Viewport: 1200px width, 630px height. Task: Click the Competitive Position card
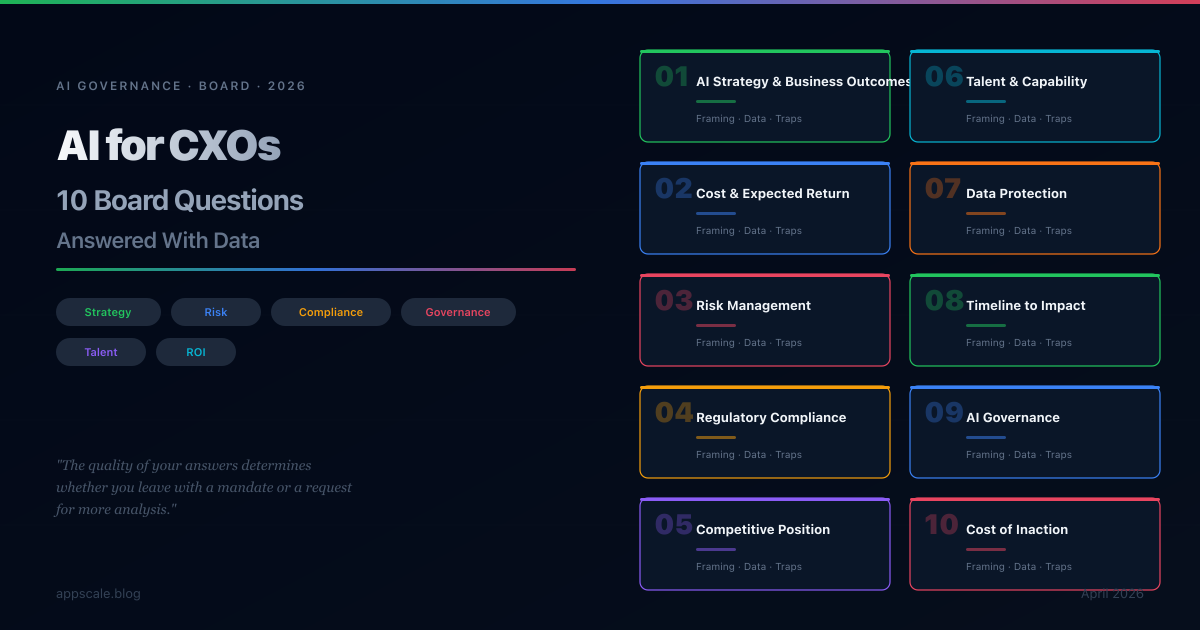(x=765, y=545)
